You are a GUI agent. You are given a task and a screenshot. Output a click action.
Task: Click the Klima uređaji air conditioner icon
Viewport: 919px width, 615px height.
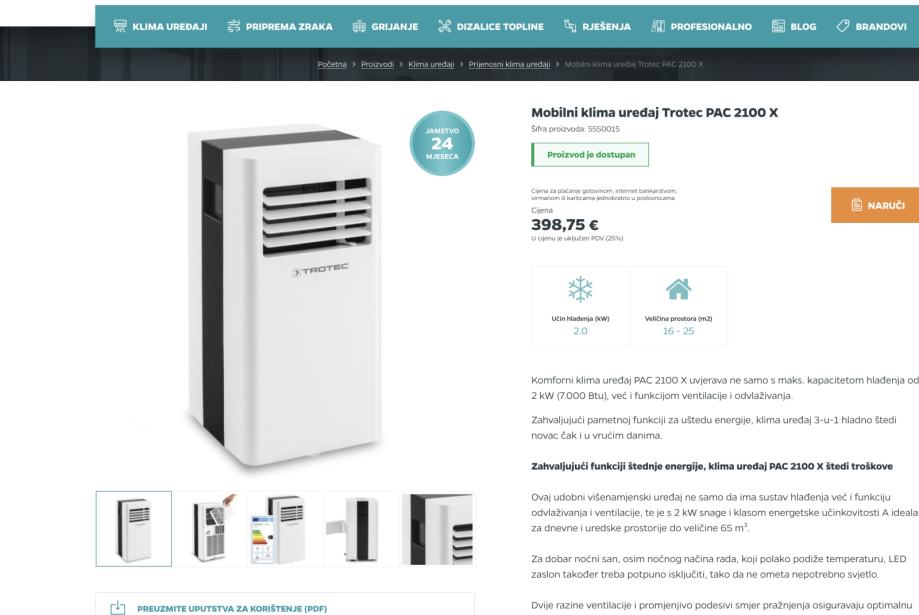pyautogui.click(x=120, y=26)
